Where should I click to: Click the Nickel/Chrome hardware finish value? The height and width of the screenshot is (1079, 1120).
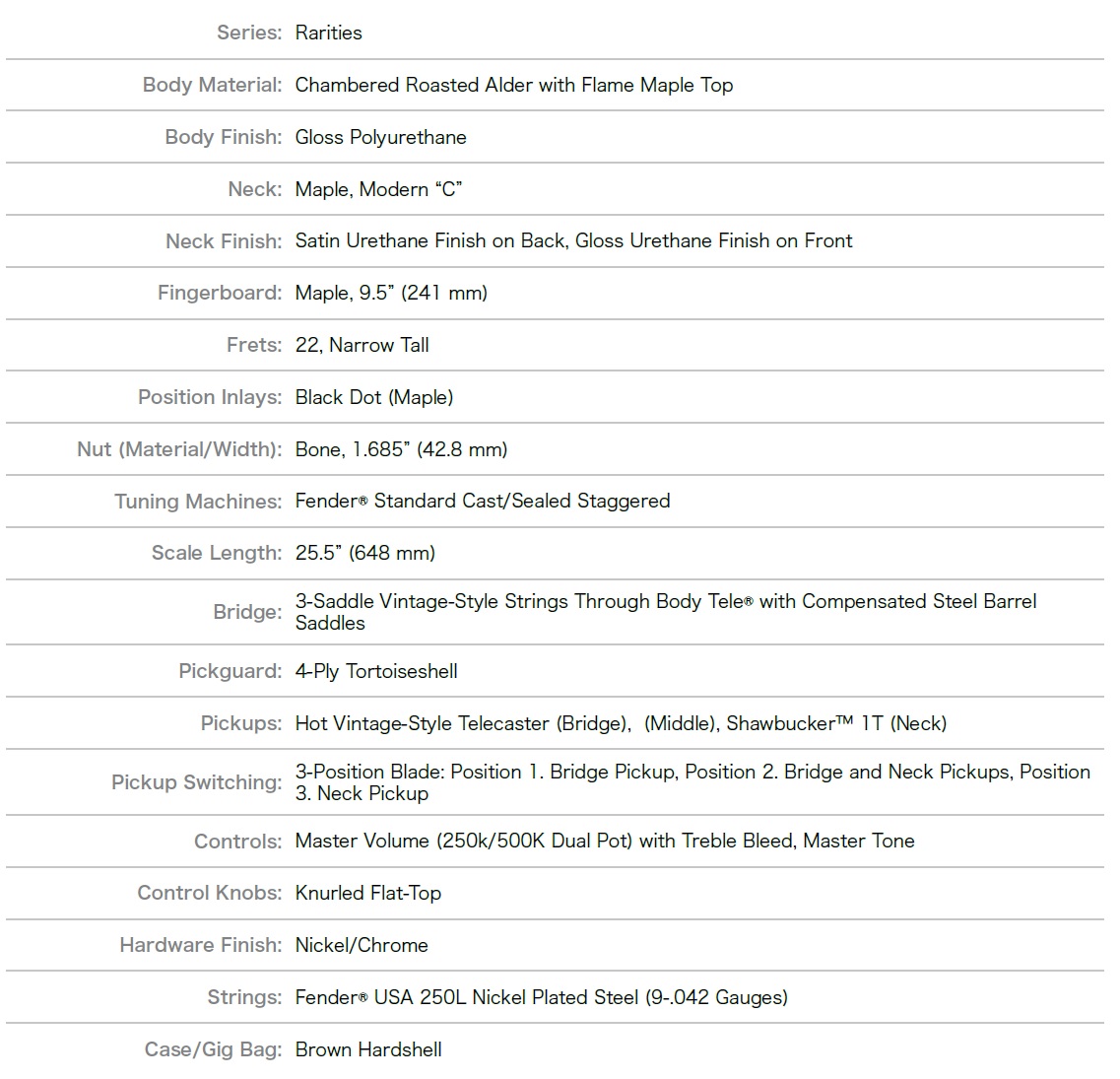(x=362, y=945)
